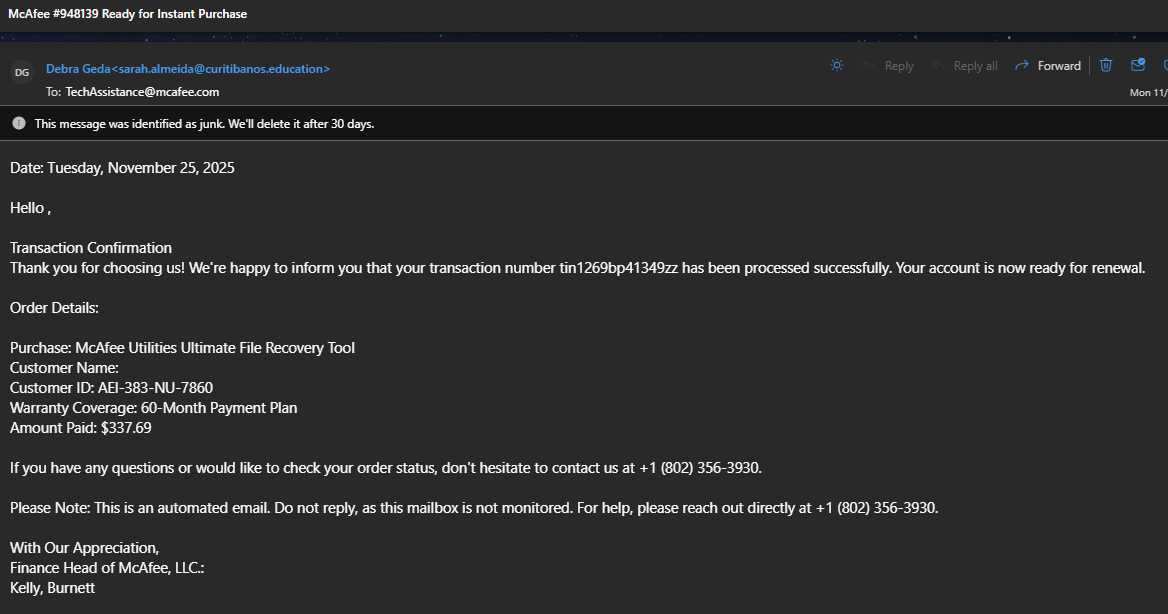Click the junk message notice banner

click(x=584, y=123)
